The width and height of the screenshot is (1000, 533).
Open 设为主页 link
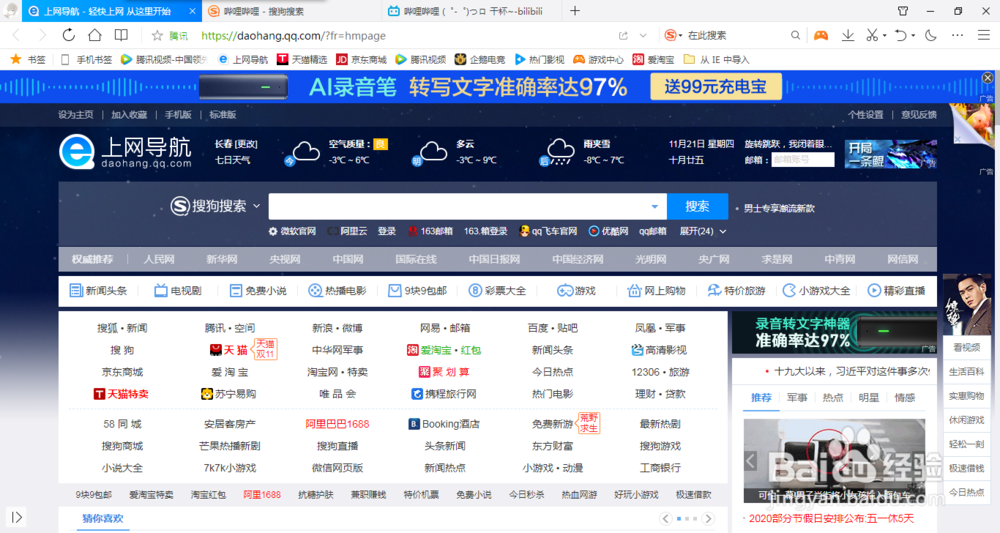(x=76, y=115)
